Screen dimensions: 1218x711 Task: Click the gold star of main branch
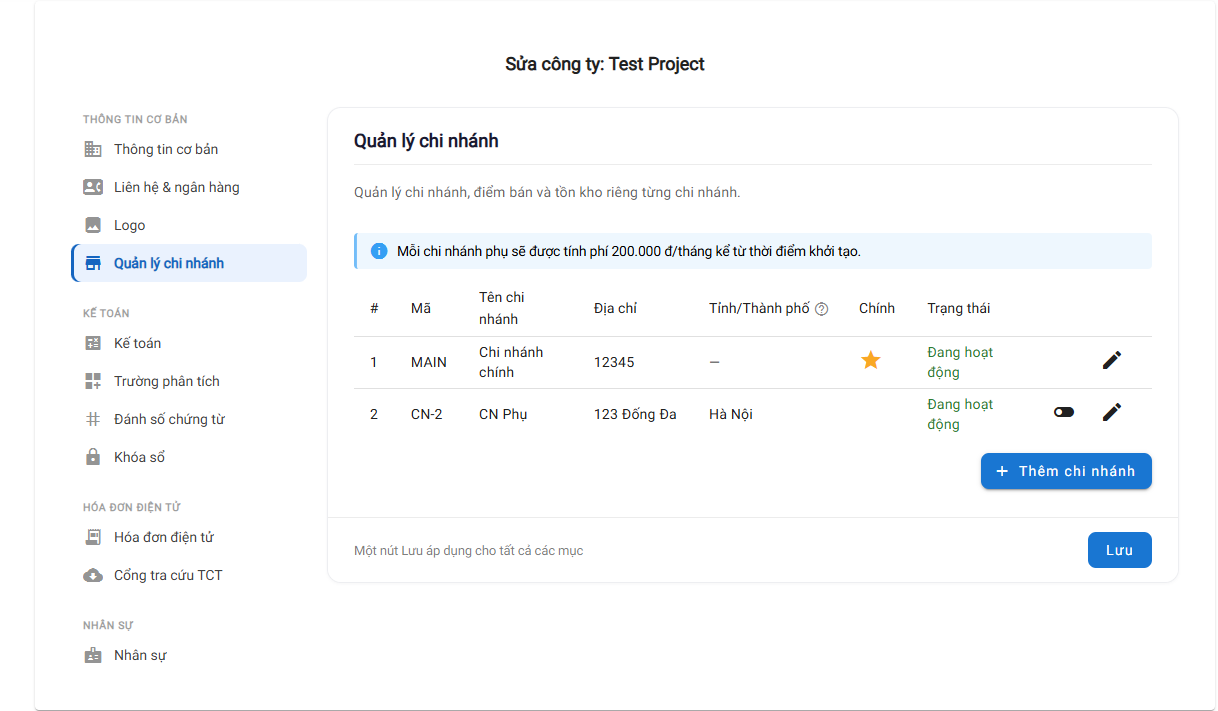click(x=871, y=360)
